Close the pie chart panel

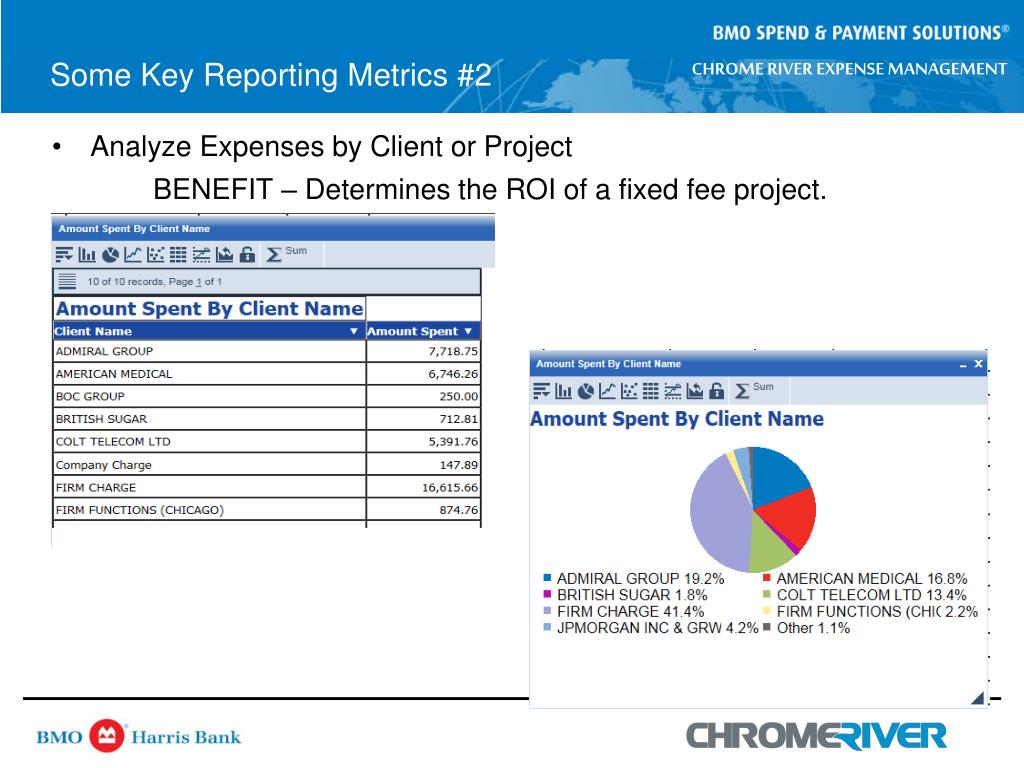(x=978, y=364)
